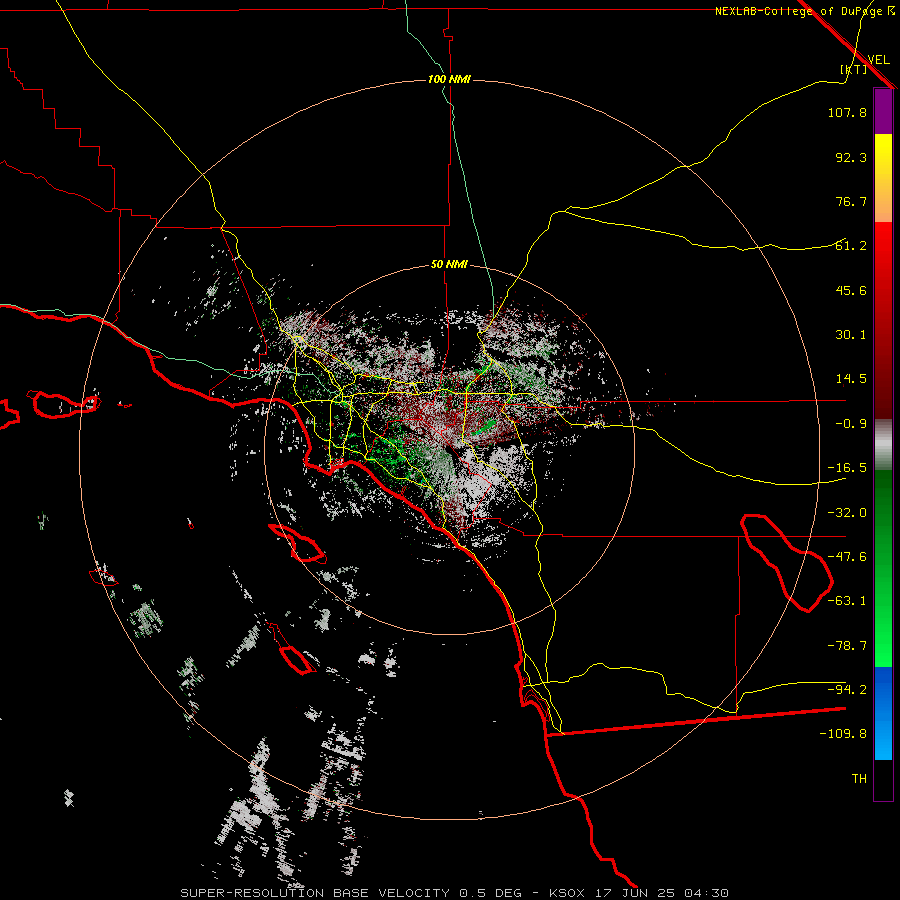
Task: Click the 50 NMI range ring label
Action: point(449,265)
